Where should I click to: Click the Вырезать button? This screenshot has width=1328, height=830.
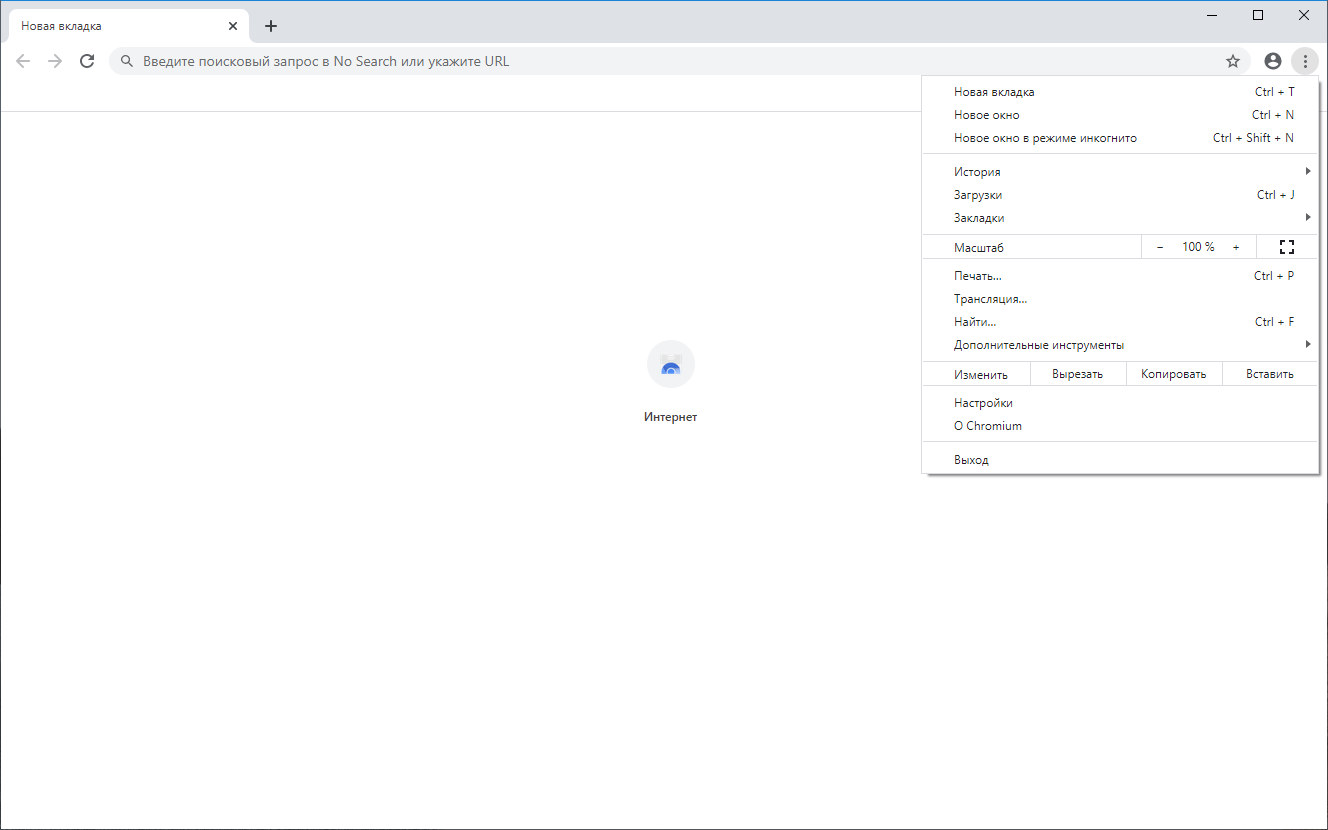[x=1077, y=374]
